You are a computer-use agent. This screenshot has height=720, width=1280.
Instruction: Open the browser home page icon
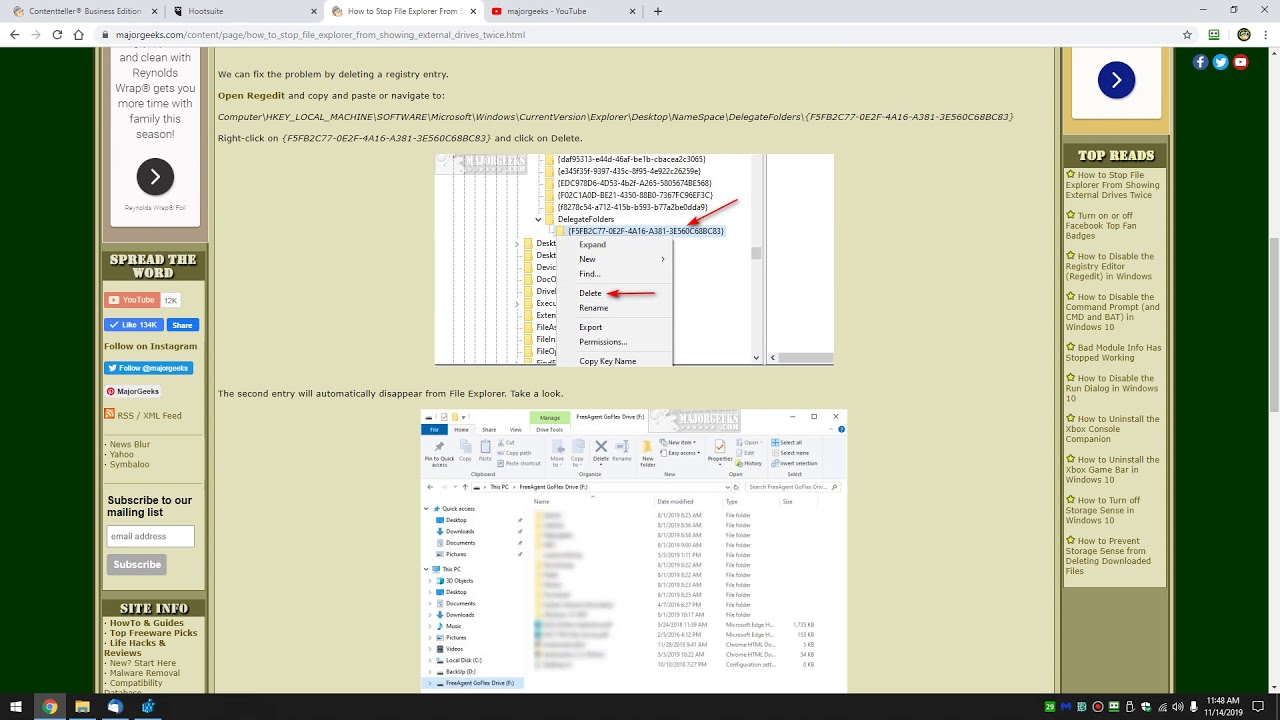click(79, 34)
